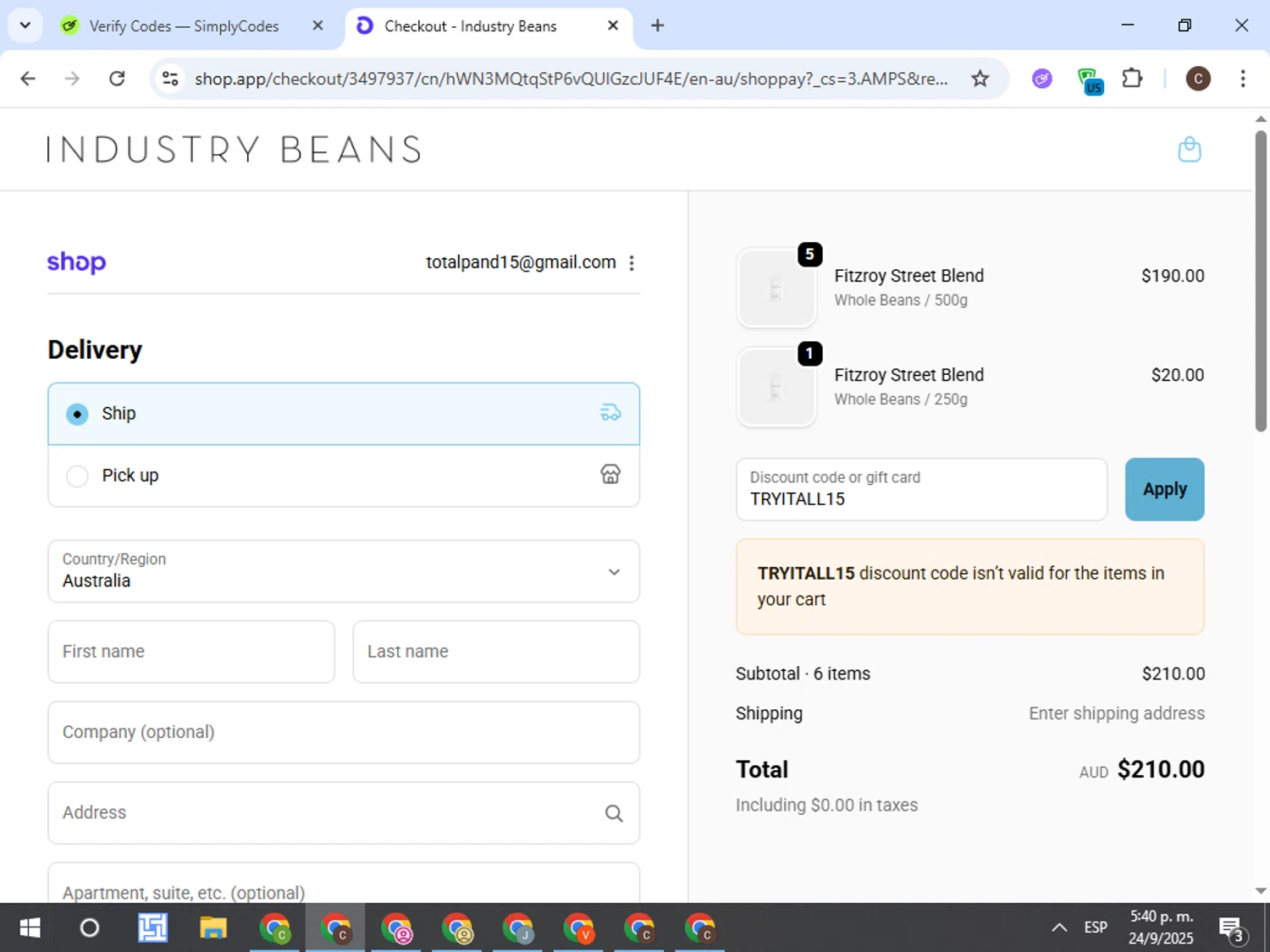This screenshot has width=1270, height=952.
Task: Click the address search magnifier icon
Action: pos(614,813)
